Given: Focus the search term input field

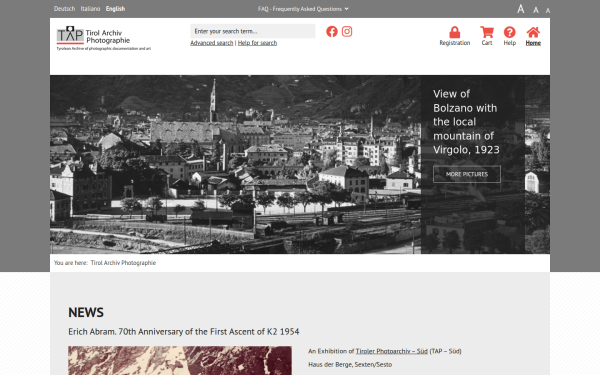Looking at the screenshot, I should coord(253,31).
